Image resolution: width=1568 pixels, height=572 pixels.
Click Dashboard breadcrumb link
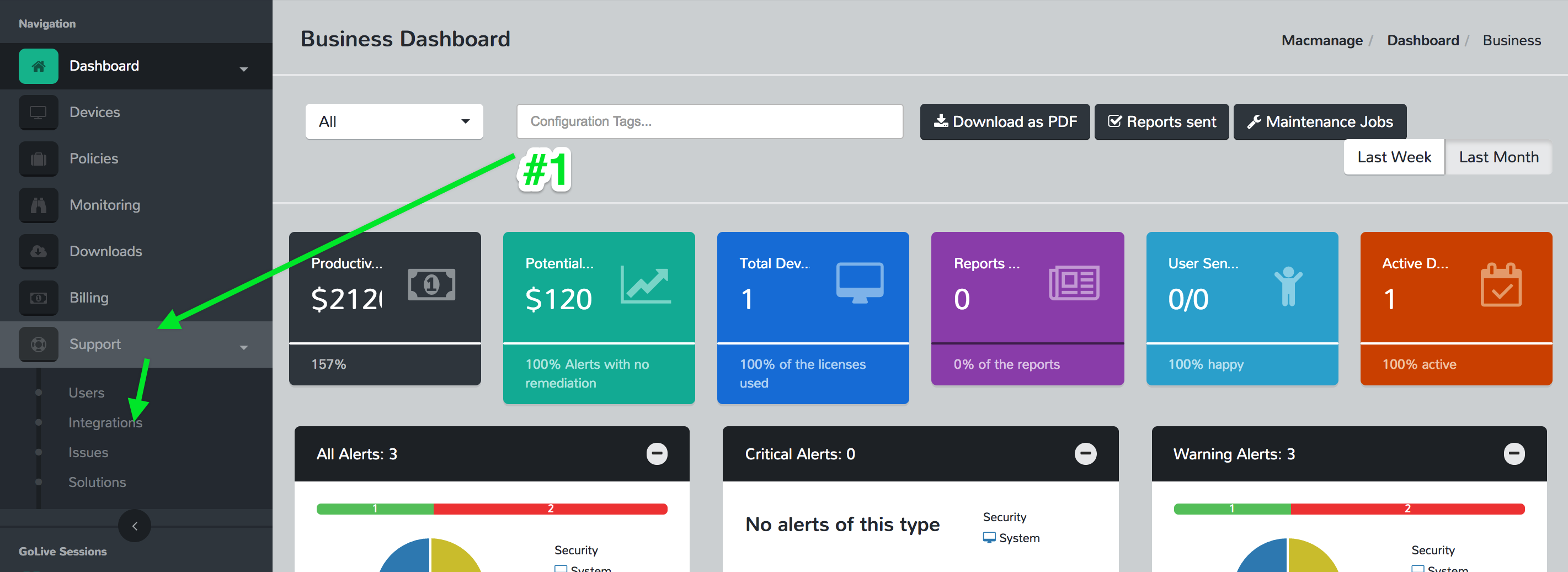point(1422,40)
